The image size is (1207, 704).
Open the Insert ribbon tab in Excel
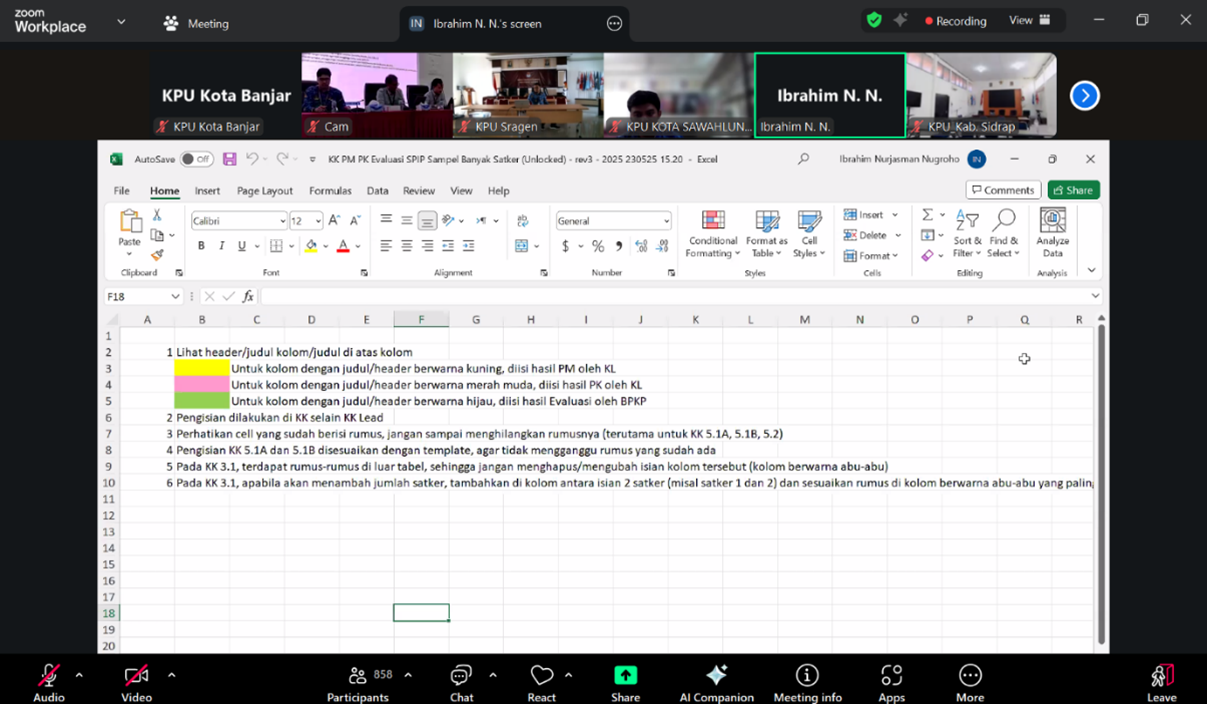coord(207,191)
